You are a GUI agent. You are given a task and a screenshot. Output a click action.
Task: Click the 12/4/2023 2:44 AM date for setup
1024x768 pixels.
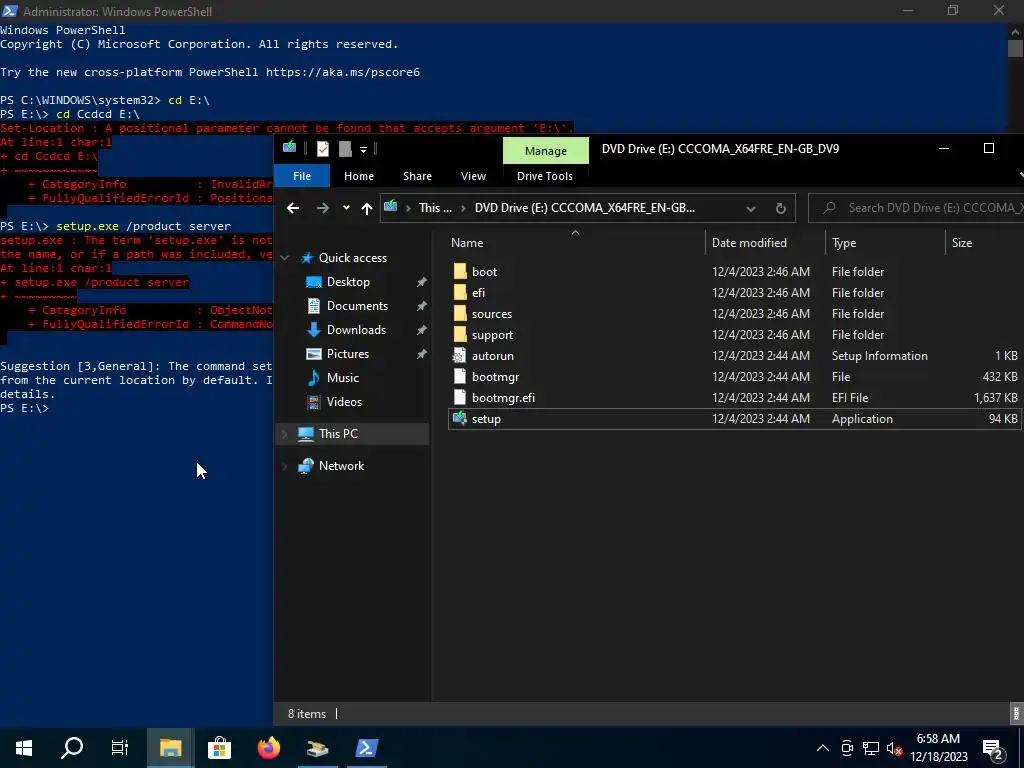click(761, 419)
